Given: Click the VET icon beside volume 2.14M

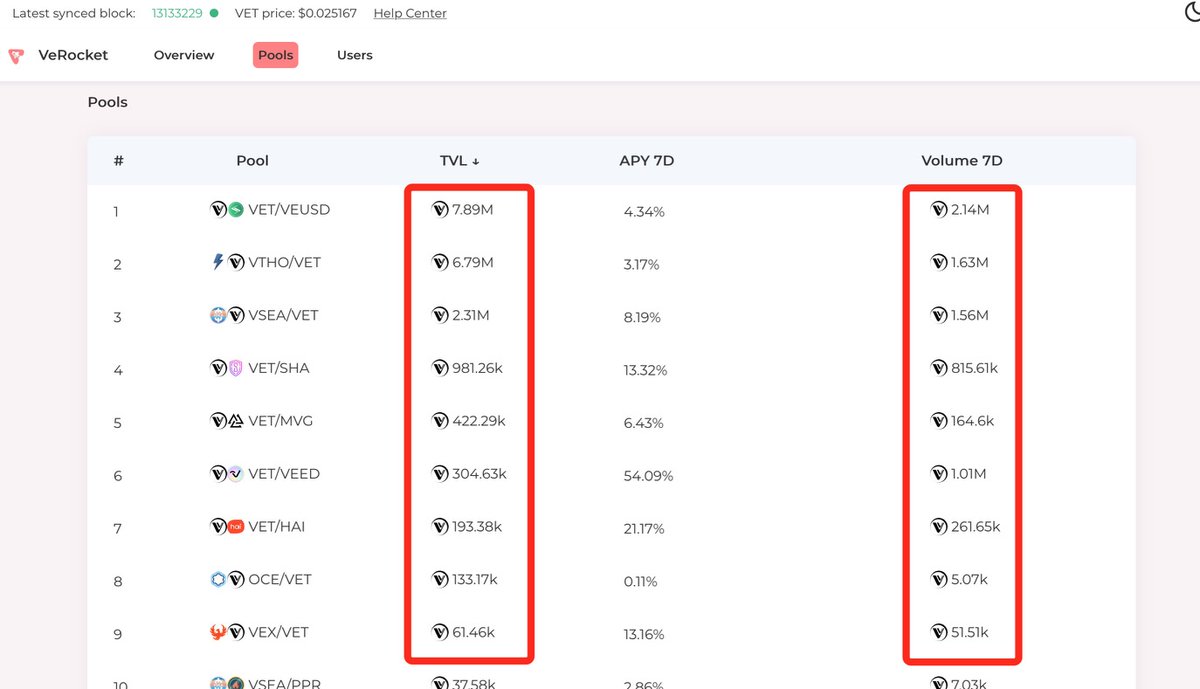Looking at the screenshot, I should [x=939, y=209].
